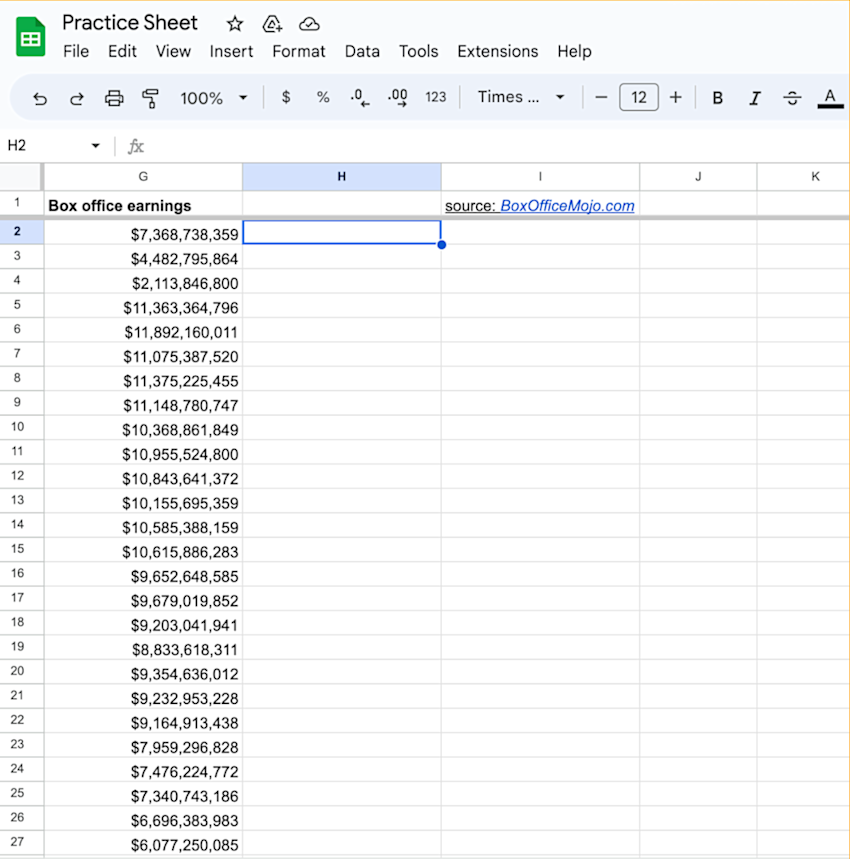
Task: Open the 123 number format menu
Action: [x=436, y=97]
